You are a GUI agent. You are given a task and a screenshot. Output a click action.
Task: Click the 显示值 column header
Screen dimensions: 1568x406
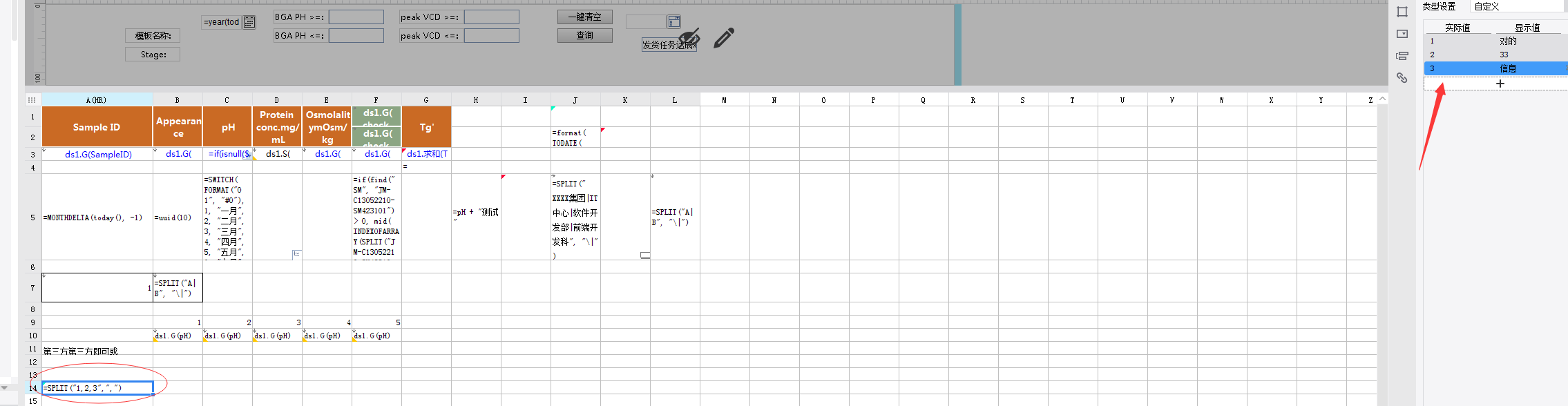(x=1527, y=28)
